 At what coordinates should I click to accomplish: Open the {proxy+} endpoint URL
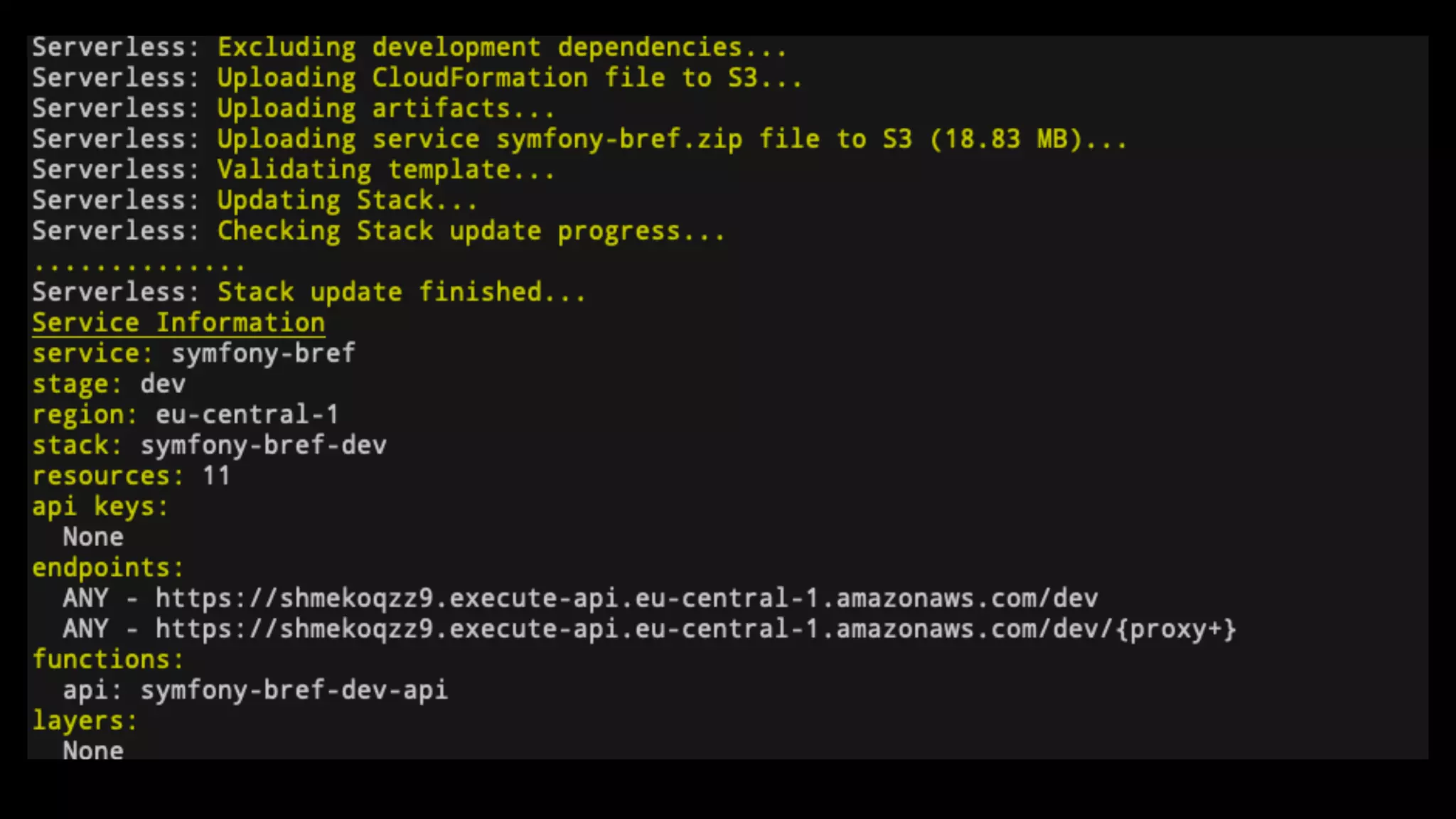point(696,629)
